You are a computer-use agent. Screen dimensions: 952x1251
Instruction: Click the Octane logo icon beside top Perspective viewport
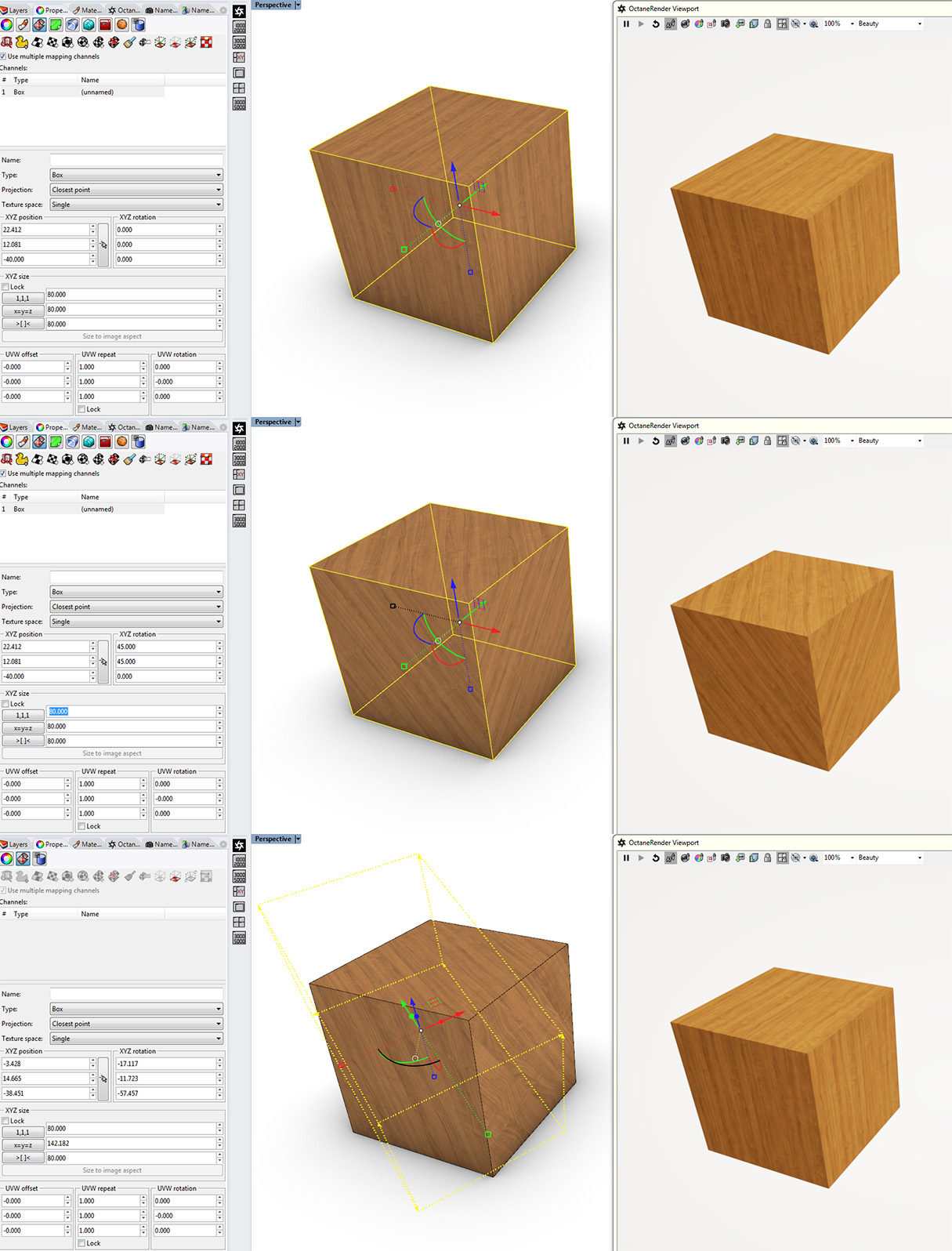pyautogui.click(x=240, y=12)
